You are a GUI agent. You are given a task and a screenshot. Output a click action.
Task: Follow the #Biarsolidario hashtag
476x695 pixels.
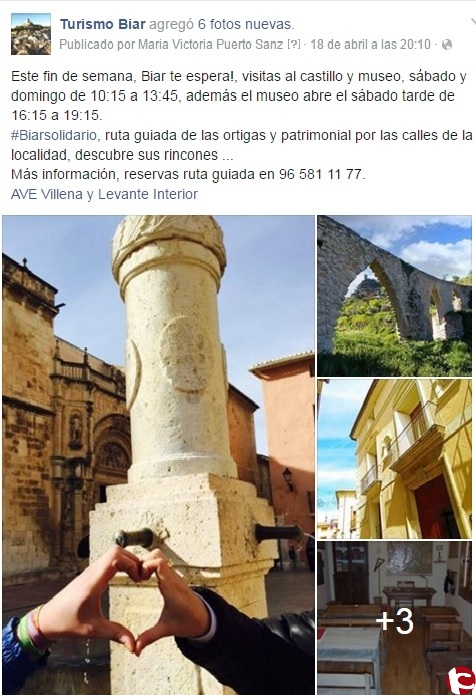click(x=54, y=135)
